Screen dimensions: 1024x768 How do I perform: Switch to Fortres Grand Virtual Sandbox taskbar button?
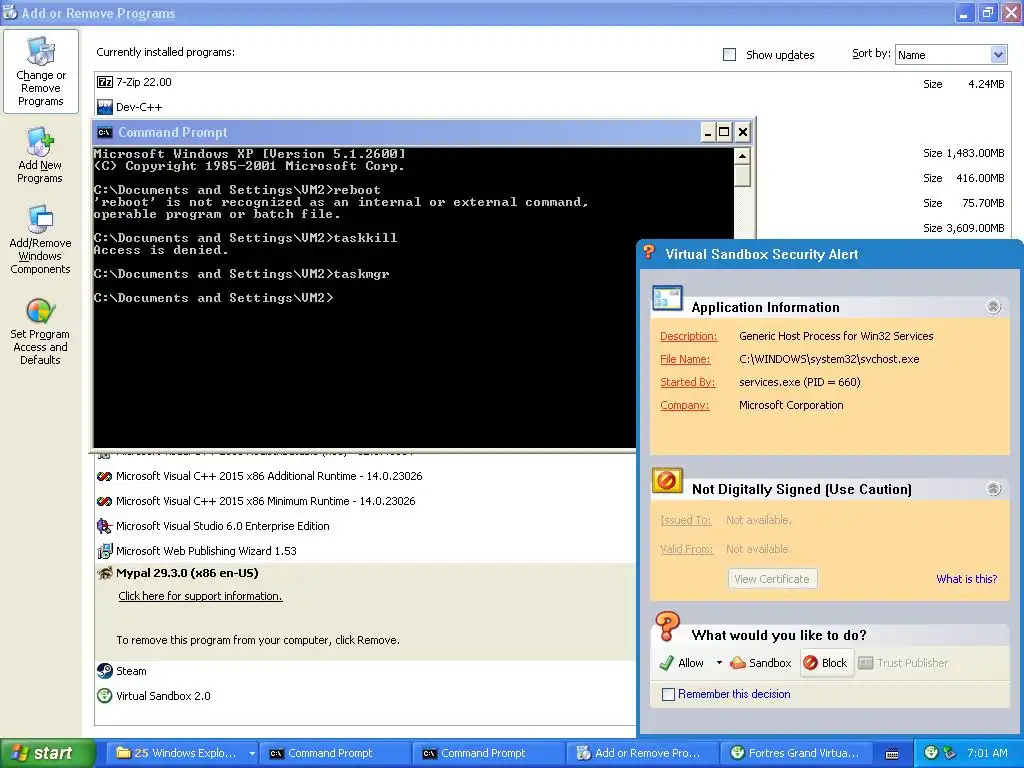point(794,753)
